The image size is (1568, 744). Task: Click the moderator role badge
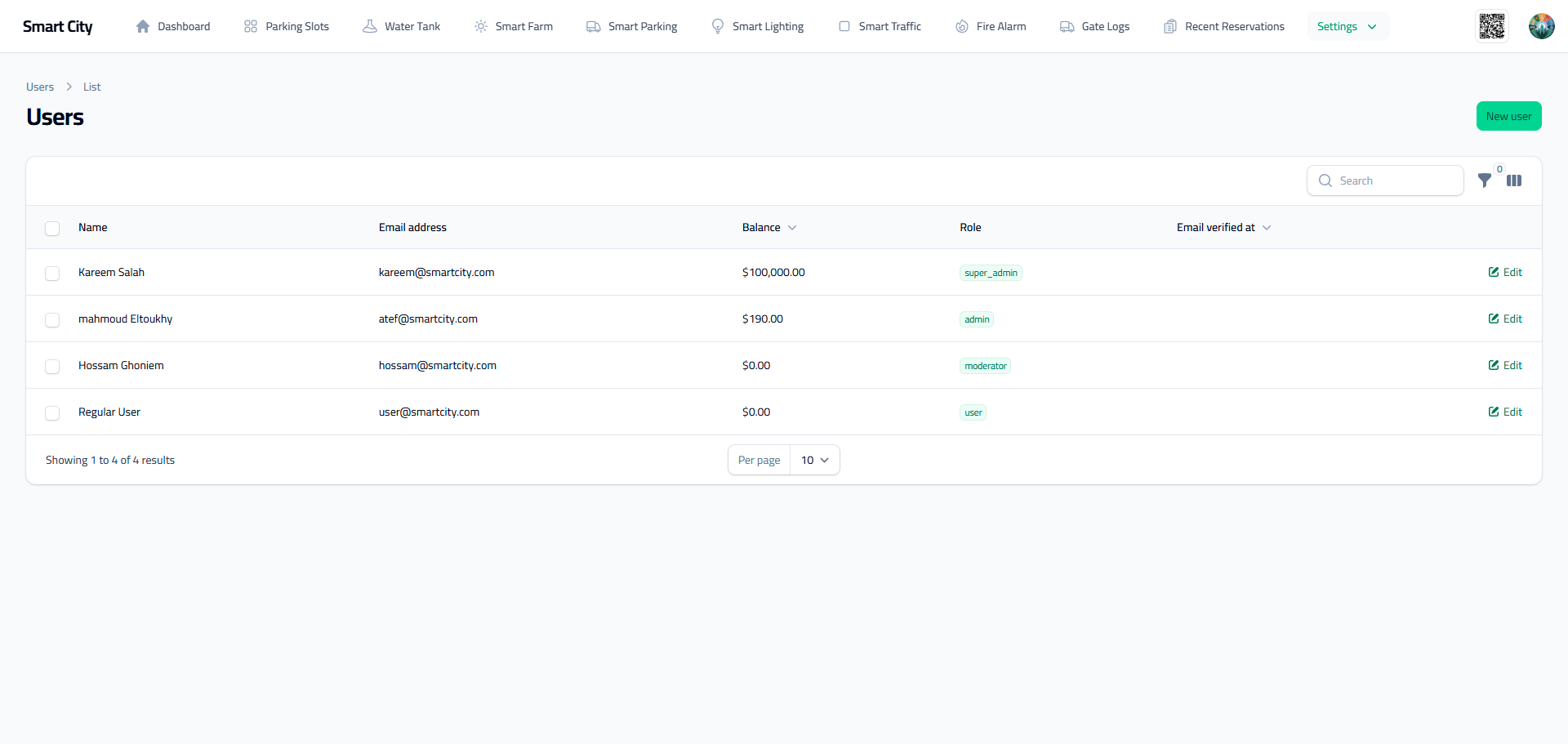(985, 366)
